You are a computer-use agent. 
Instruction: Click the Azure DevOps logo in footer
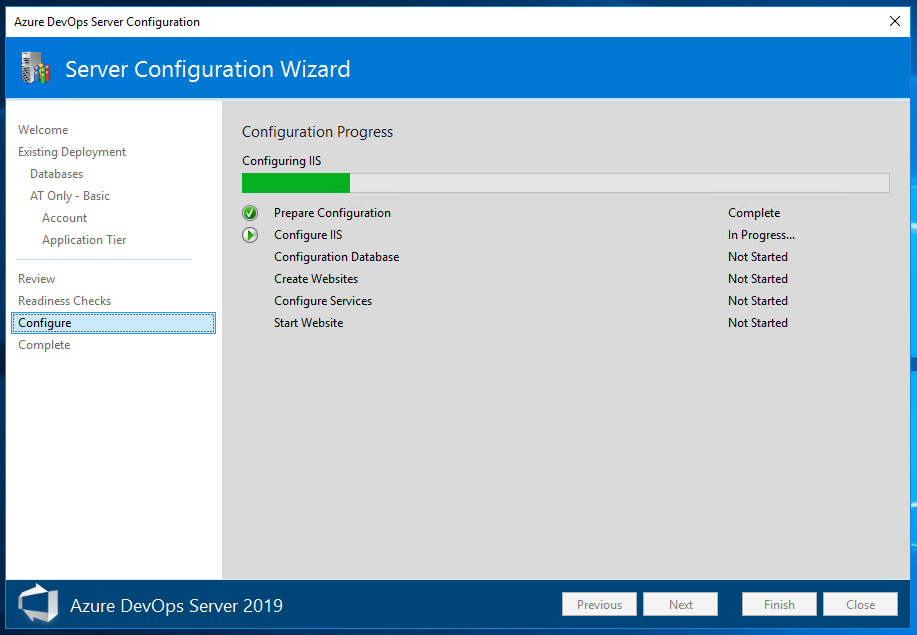coord(38,603)
